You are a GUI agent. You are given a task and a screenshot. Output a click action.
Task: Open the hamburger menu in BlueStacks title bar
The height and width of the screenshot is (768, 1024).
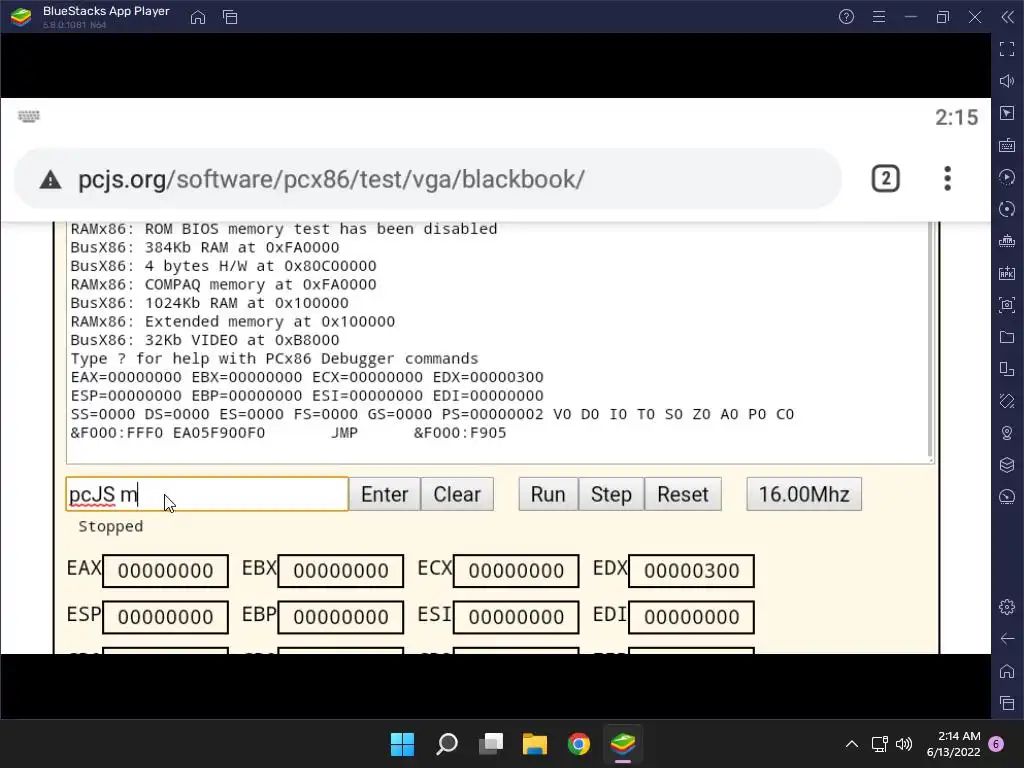coord(879,17)
